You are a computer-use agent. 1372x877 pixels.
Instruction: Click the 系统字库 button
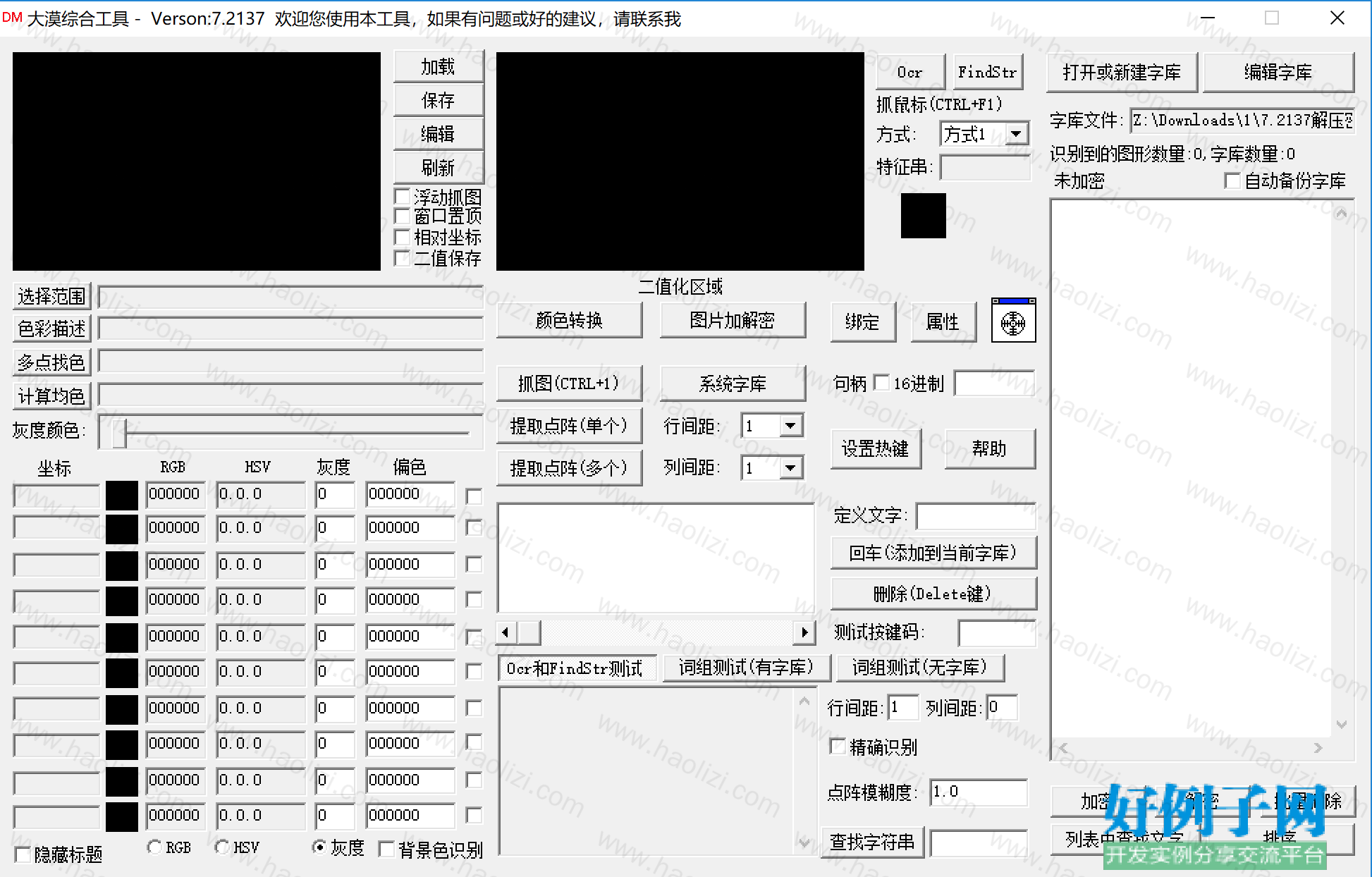pos(733,383)
